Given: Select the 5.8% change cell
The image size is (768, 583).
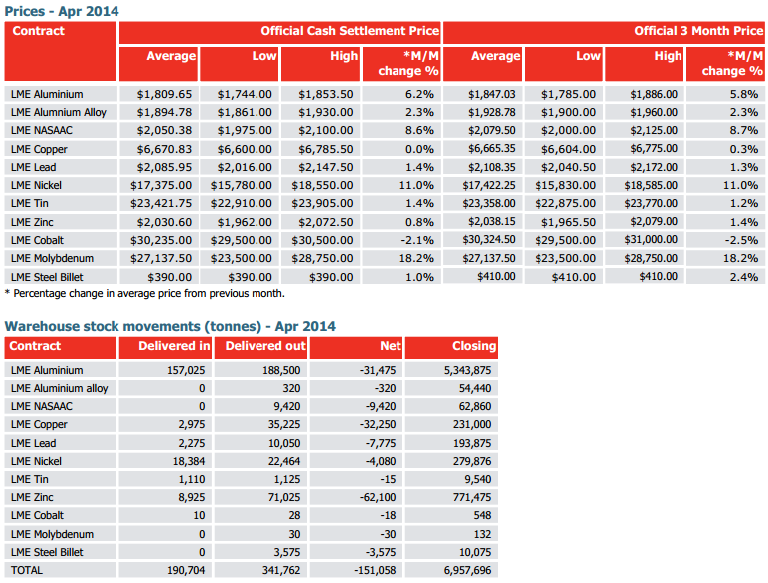Looking at the screenshot, I should 744,94.
